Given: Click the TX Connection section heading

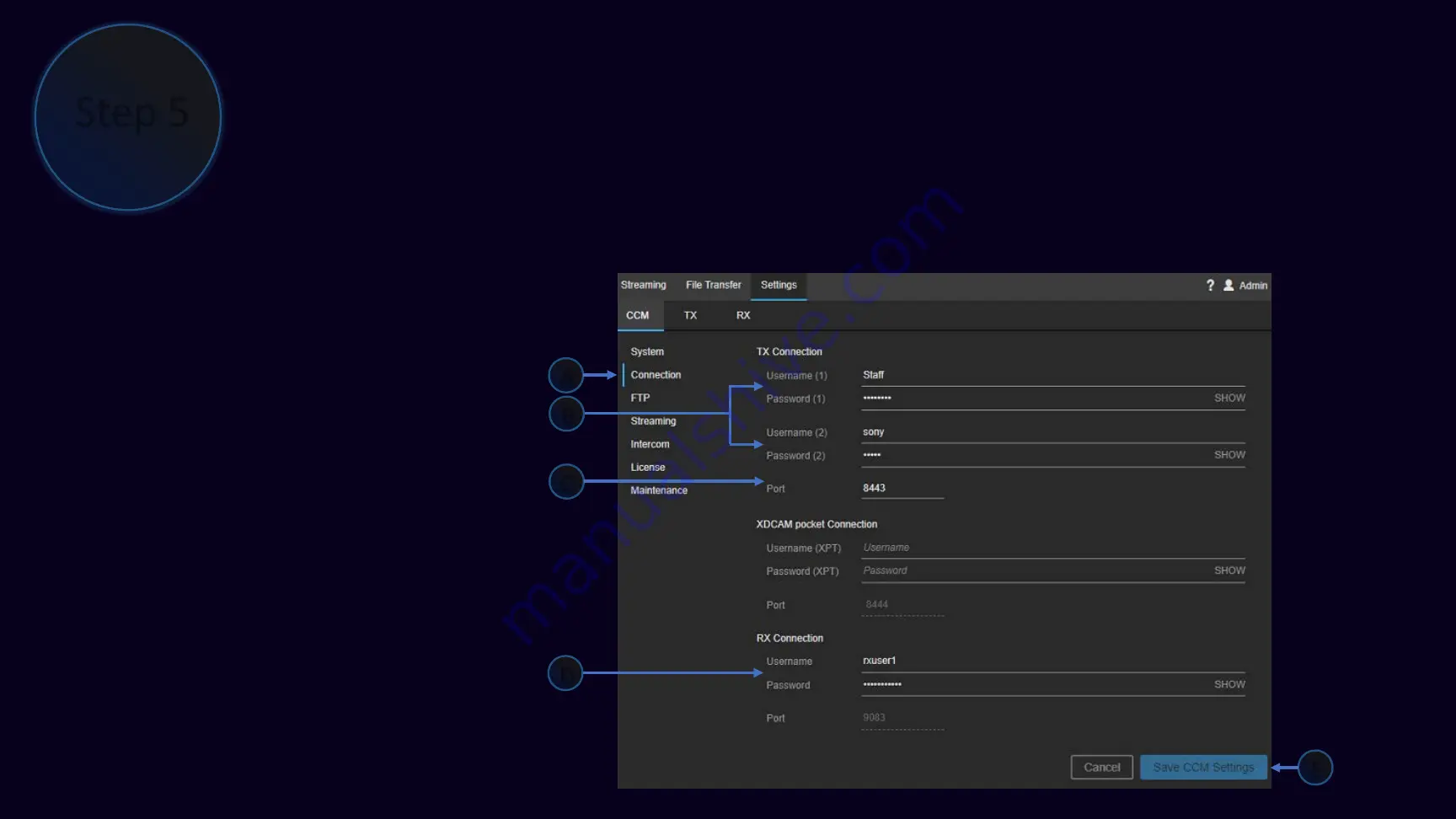Looking at the screenshot, I should coord(789,352).
